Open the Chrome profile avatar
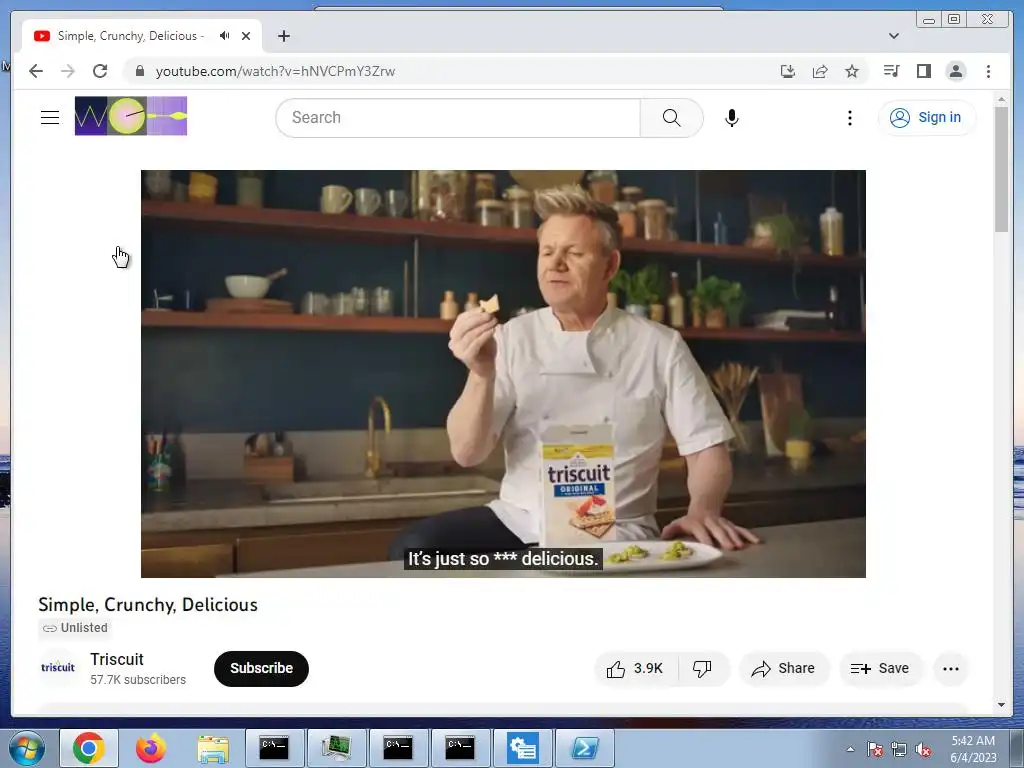The height and width of the screenshot is (768, 1024). tap(955, 71)
